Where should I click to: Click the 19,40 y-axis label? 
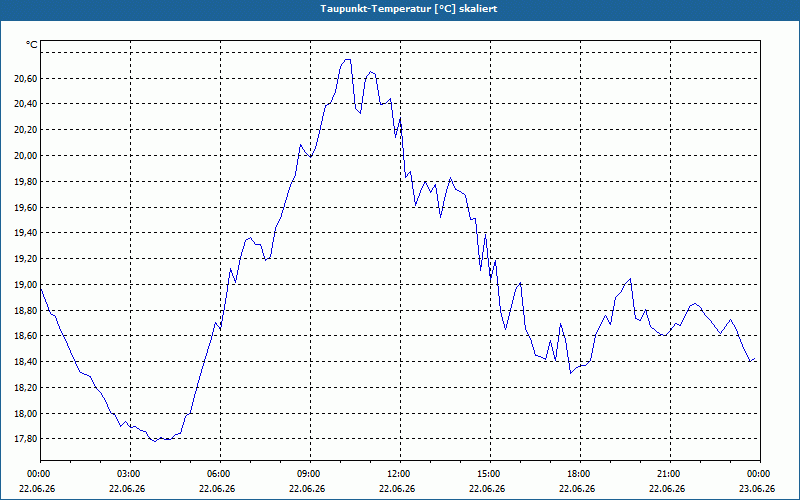26,233
